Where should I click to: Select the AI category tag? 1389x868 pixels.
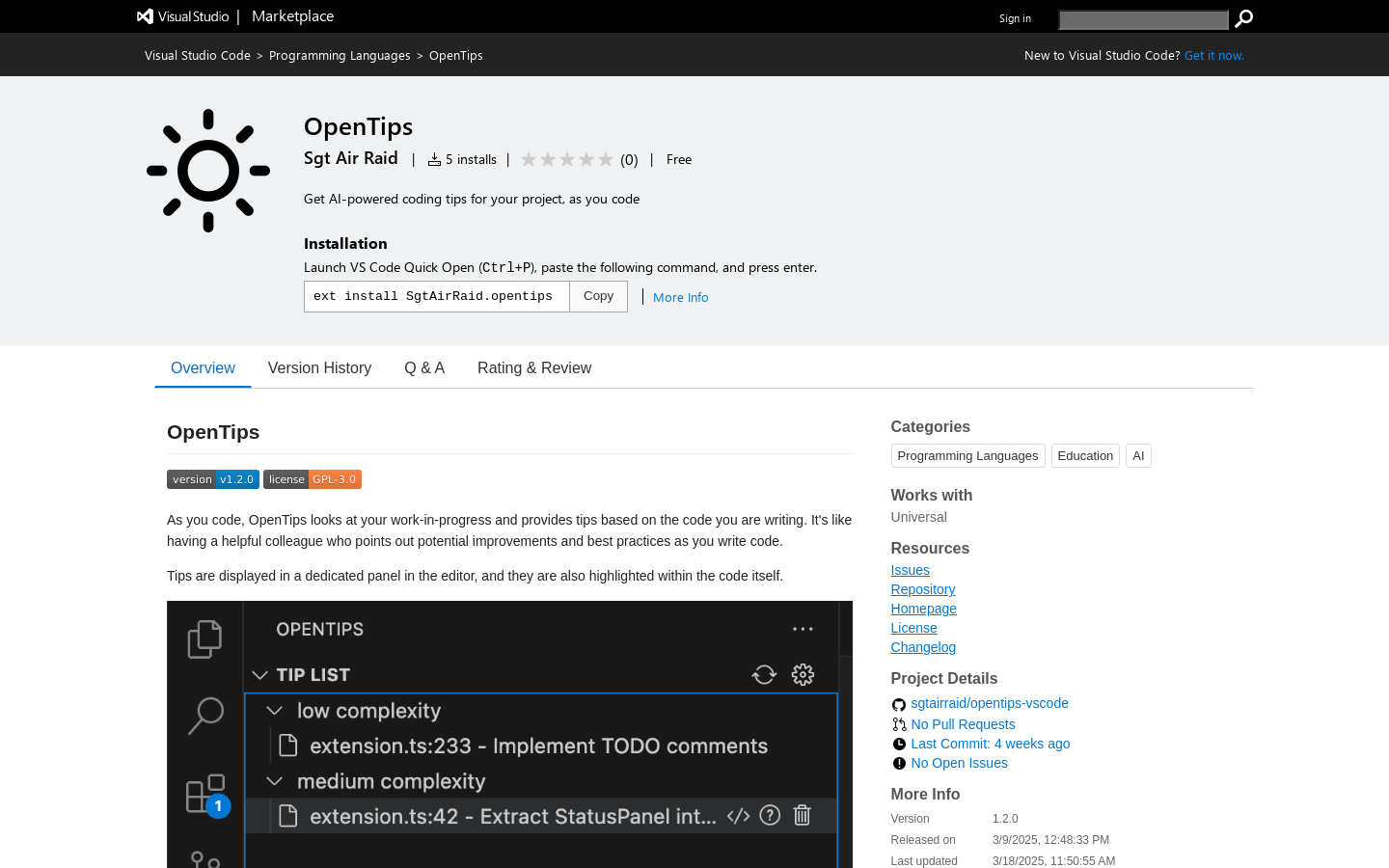point(1138,455)
